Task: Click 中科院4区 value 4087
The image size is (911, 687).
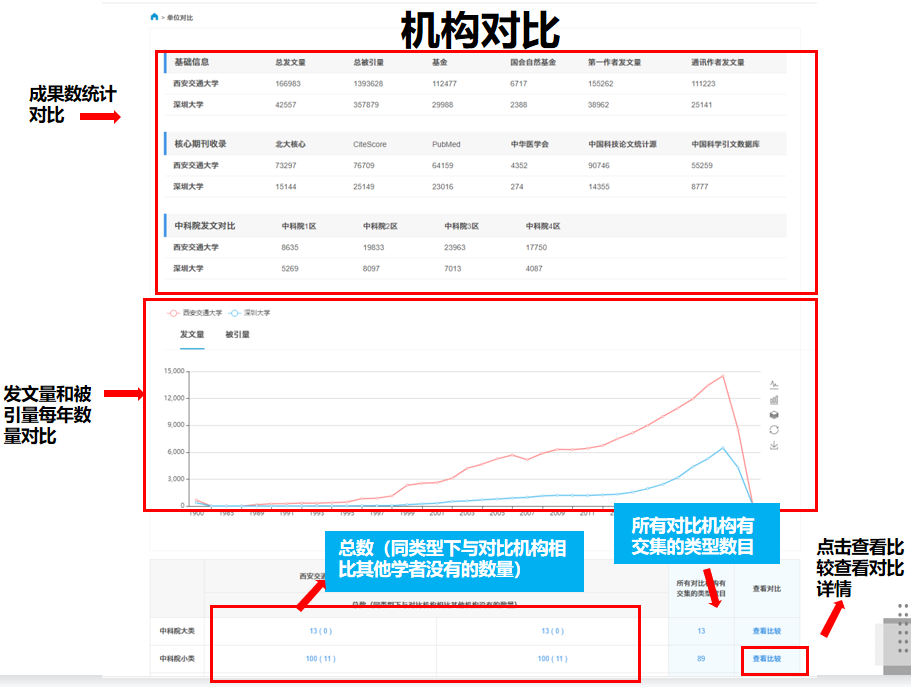Action: click(534, 269)
